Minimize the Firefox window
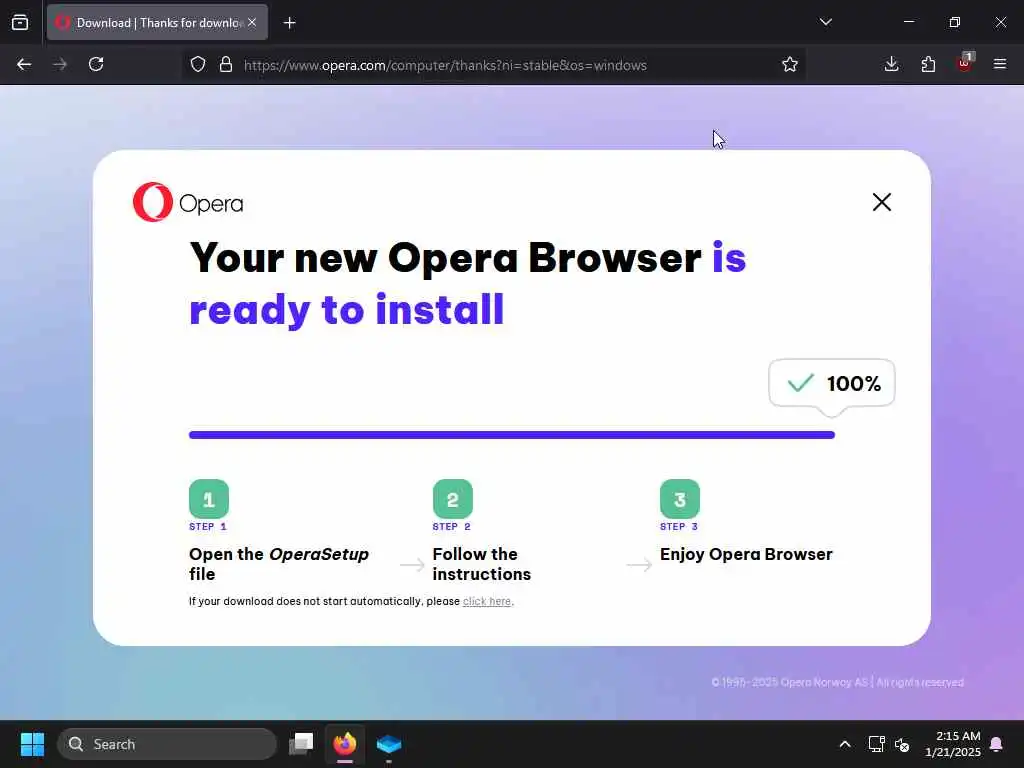Screen dimensions: 1024x768 [909, 22]
